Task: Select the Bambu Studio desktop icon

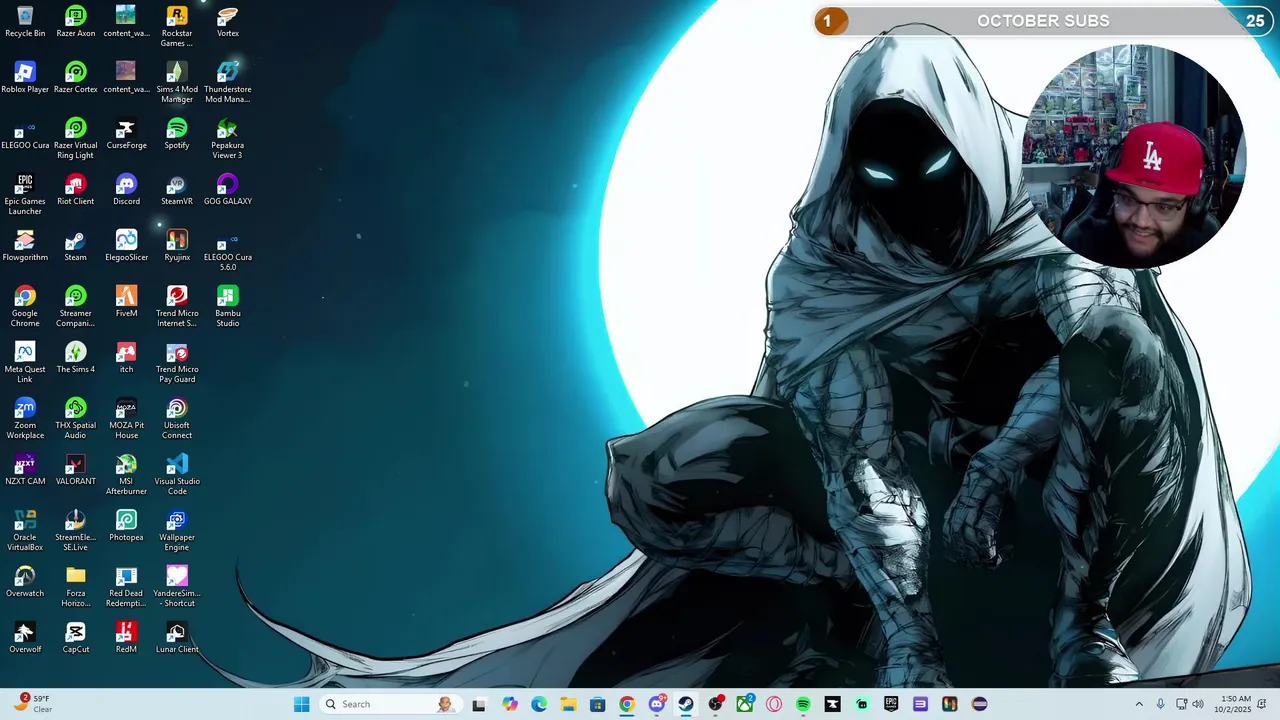Action: (x=228, y=306)
